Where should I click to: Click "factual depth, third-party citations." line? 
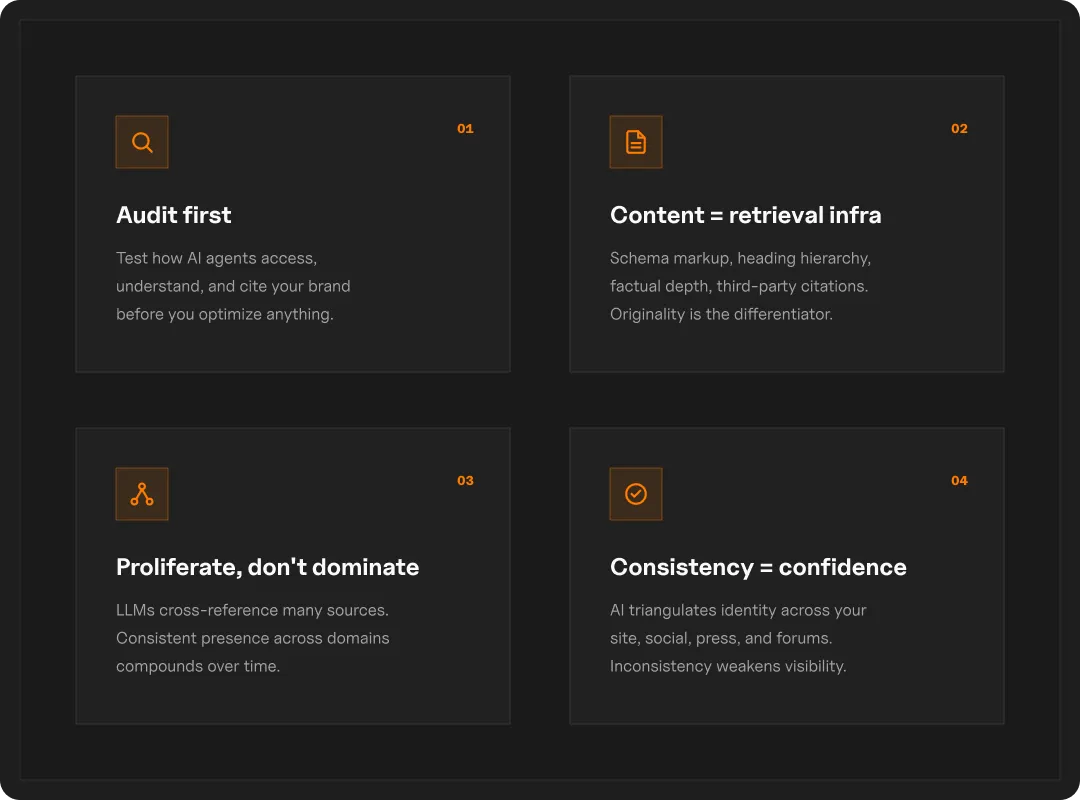click(x=739, y=286)
